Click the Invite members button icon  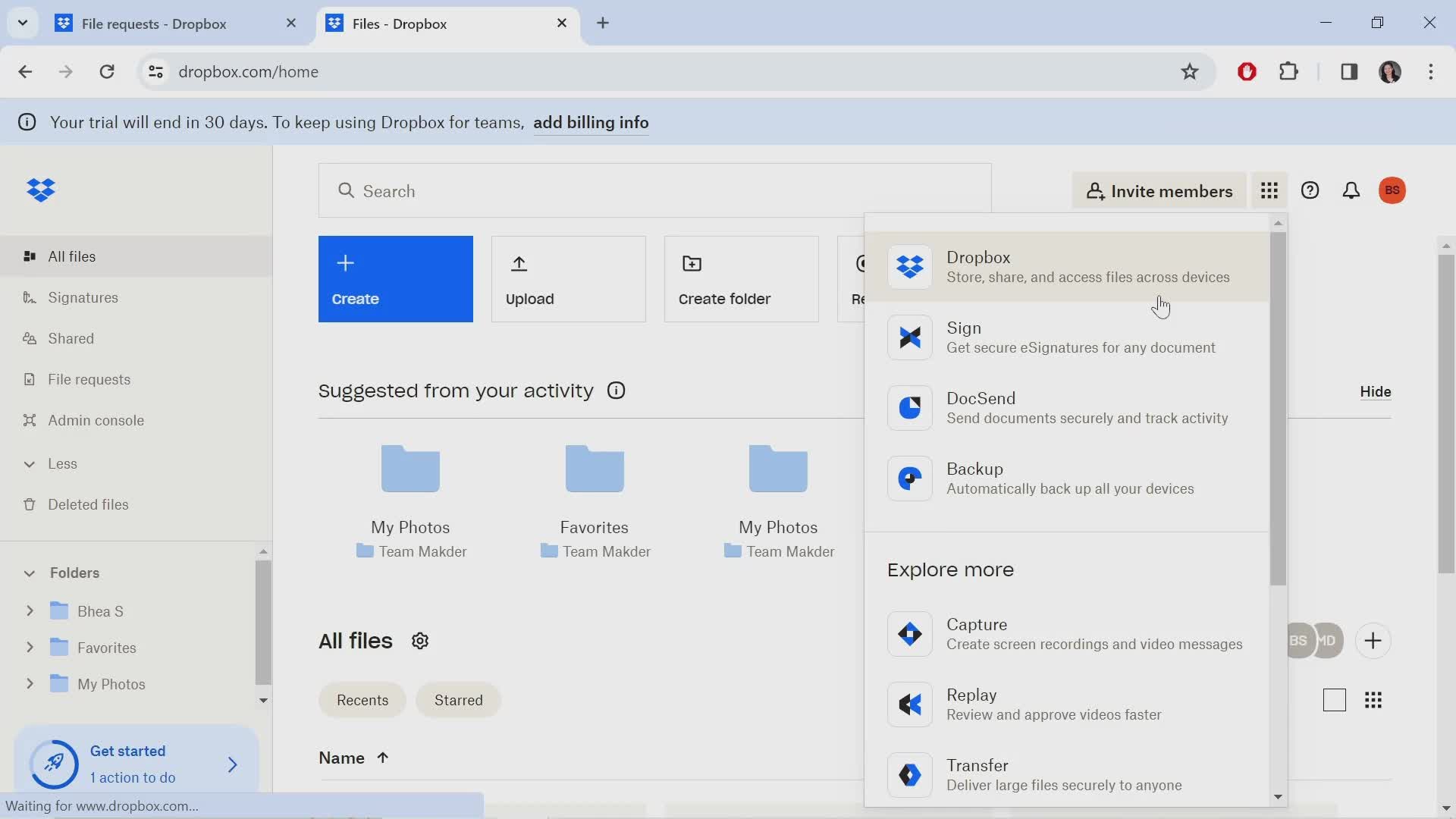pyautogui.click(x=1096, y=191)
